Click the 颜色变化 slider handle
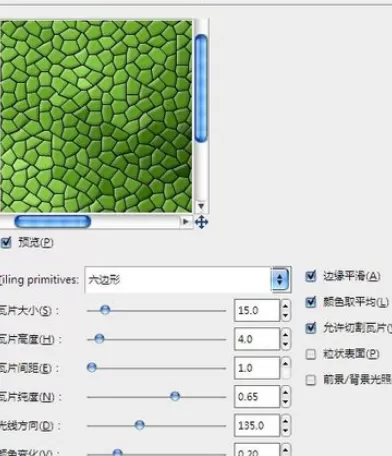This screenshot has width=392, height=456. [117, 452]
